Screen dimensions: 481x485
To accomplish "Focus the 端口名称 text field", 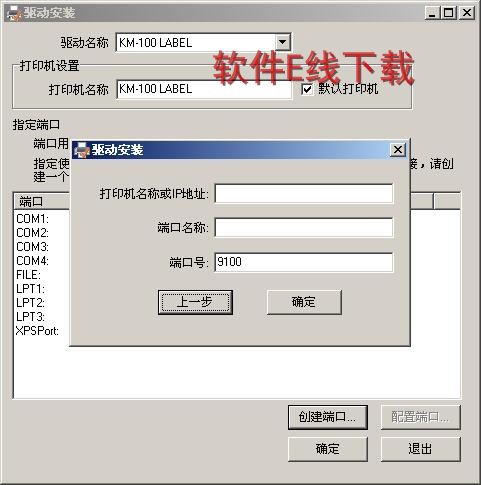I will coord(304,228).
